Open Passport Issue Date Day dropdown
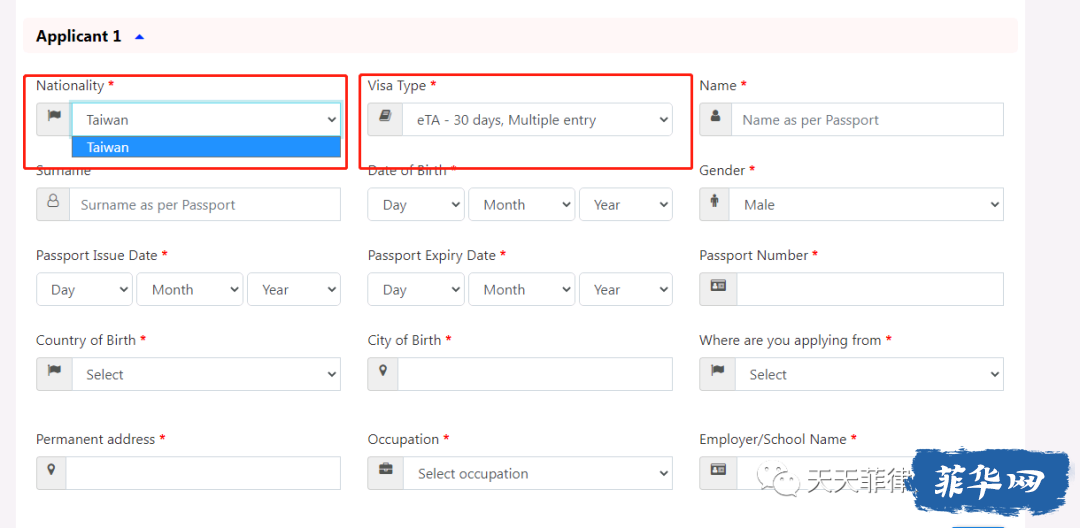Viewport: 1080px width, 528px height. (85, 290)
